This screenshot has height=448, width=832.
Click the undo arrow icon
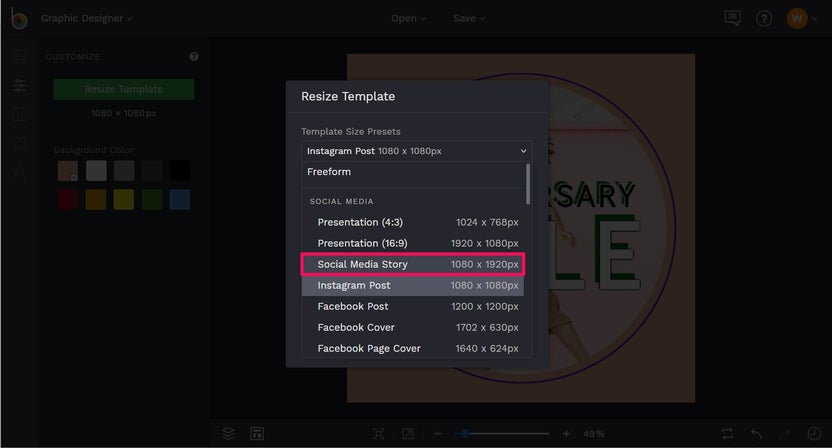[757, 434]
